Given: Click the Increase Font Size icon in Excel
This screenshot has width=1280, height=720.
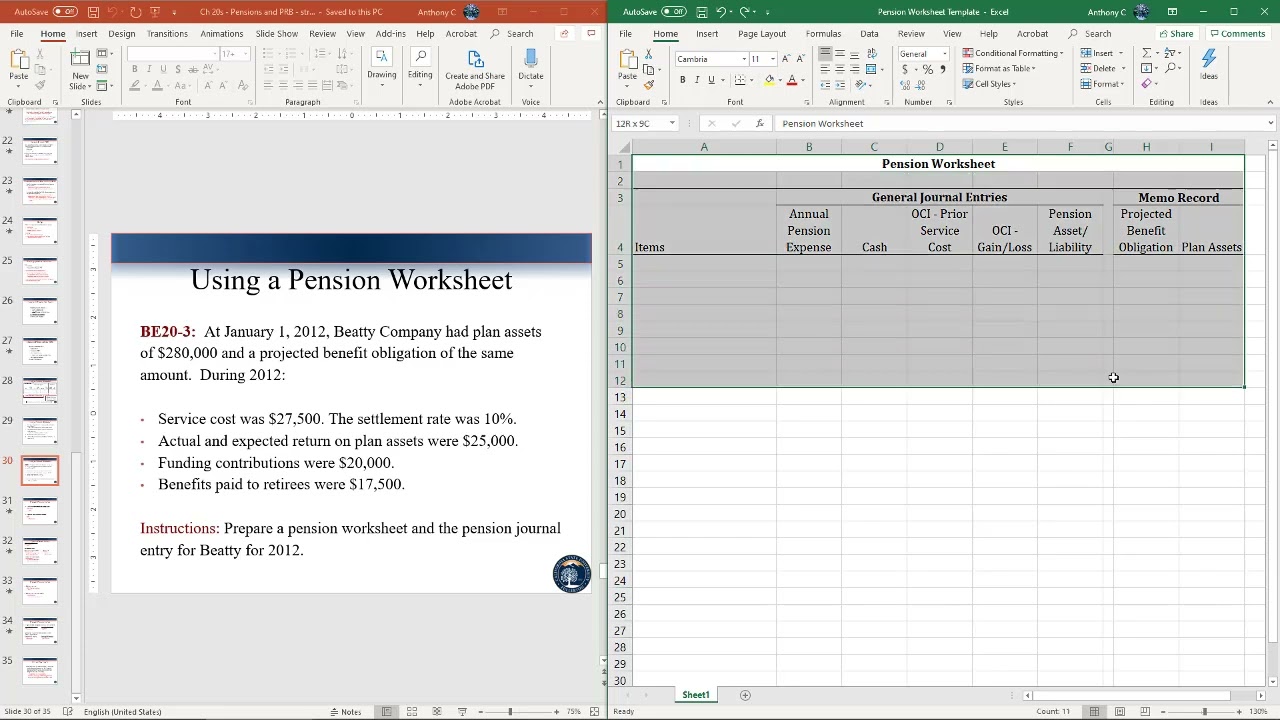Looking at the screenshot, I should pos(786,59).
